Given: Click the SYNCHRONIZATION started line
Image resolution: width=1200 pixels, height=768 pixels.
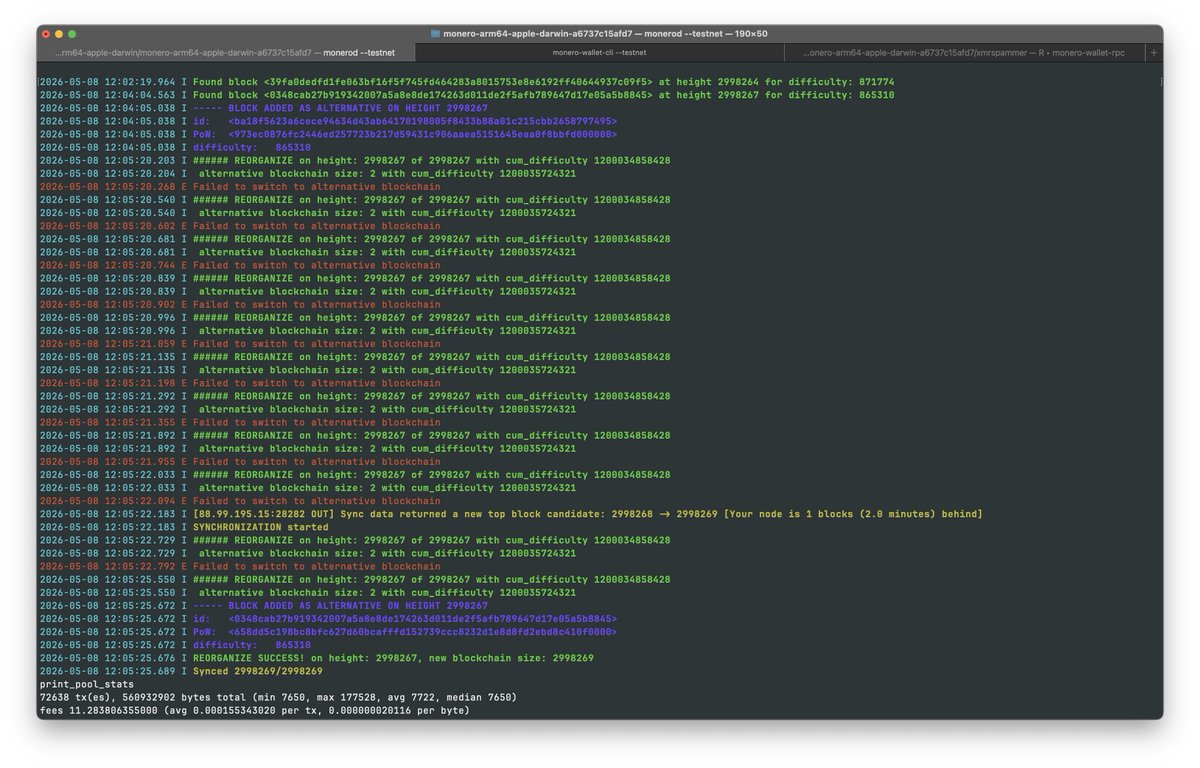Looking at the screenshot, I should [x=184, y=527].
